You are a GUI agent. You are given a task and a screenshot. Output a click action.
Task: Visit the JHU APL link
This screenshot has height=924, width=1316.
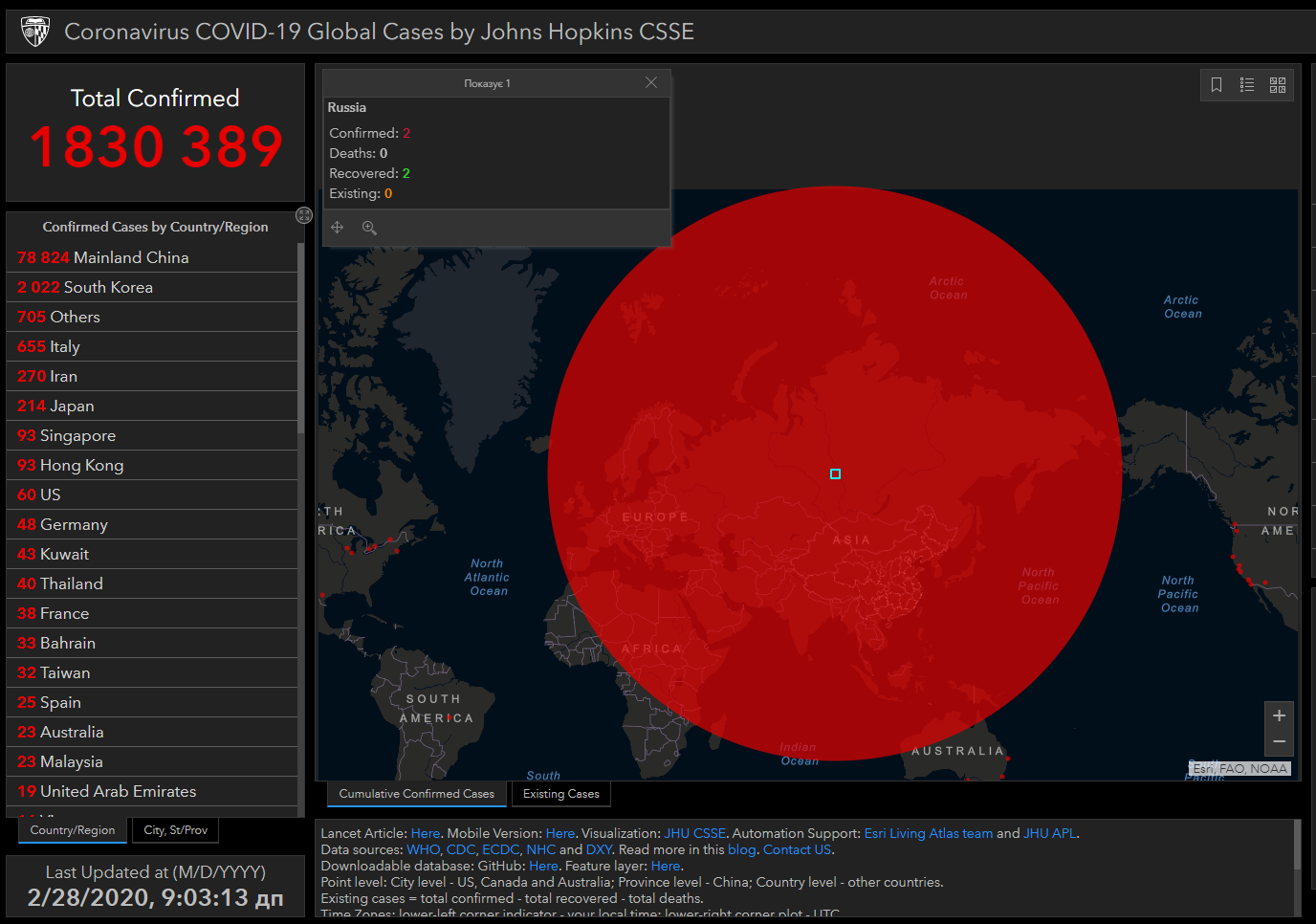tap(1049, 833)
